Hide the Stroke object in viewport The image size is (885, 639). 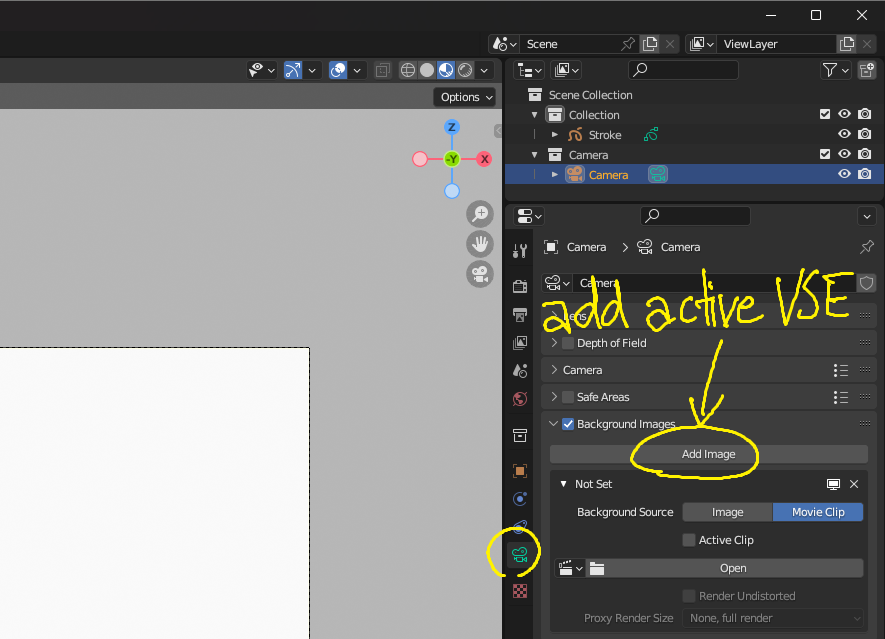(x=844, y=134)
